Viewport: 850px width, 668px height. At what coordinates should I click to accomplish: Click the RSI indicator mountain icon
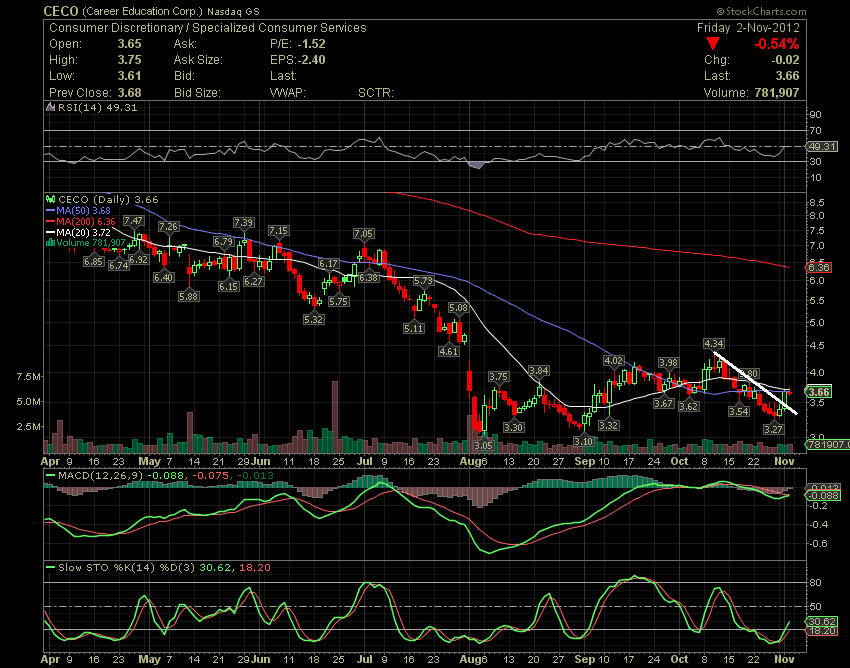pos(51,107)
